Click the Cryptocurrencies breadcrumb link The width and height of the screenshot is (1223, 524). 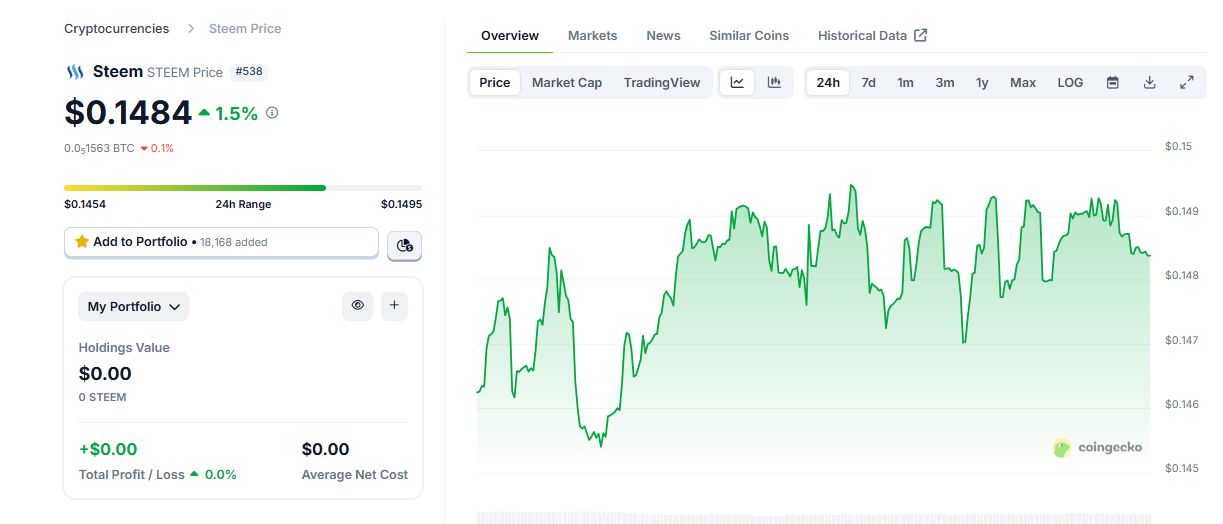(117, 29)
